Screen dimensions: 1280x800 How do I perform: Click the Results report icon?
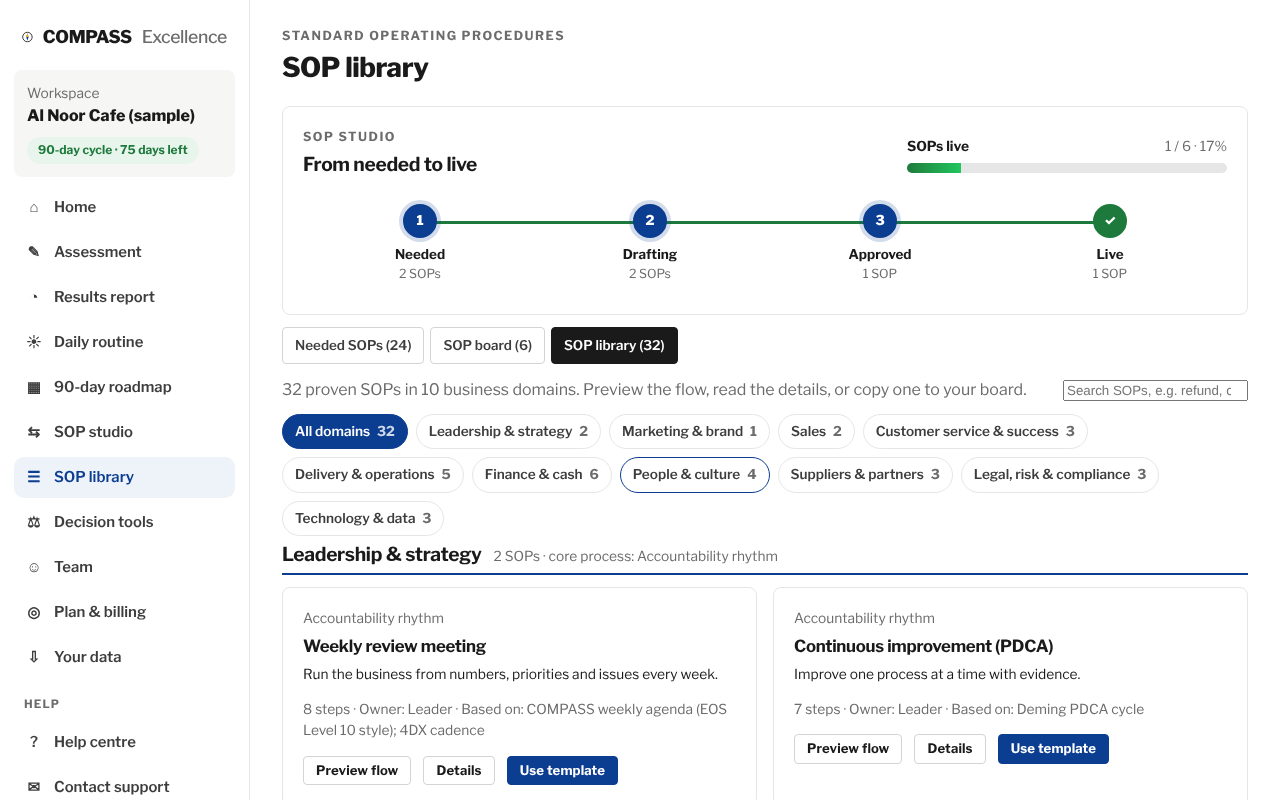tap(34, 297)
